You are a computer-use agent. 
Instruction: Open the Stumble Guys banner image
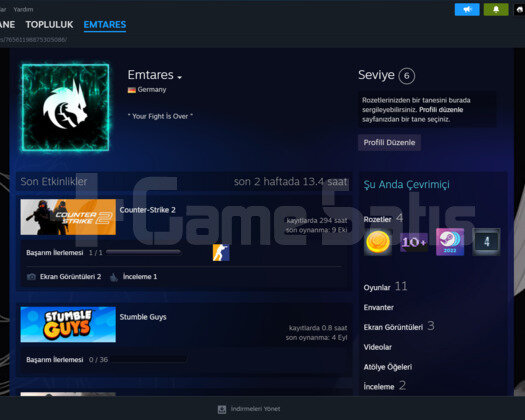[x=68, y=325]
